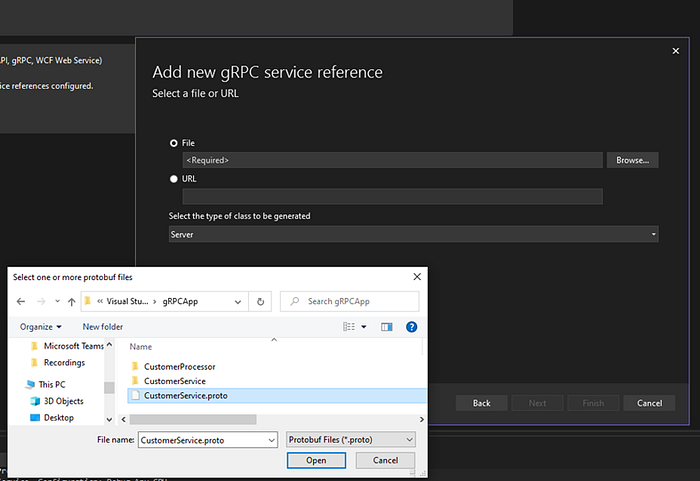Go forward in file picker navigation

(41, 301)
